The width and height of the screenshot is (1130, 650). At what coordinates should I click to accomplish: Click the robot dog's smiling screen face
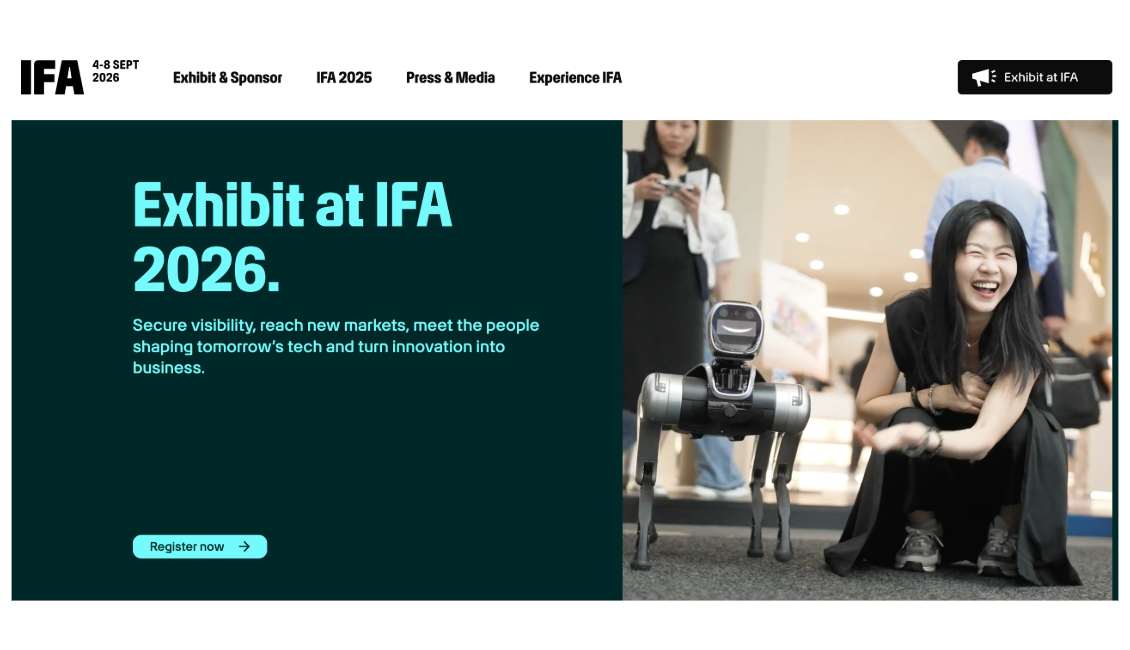pyautogui.click(x=735, y=328)
